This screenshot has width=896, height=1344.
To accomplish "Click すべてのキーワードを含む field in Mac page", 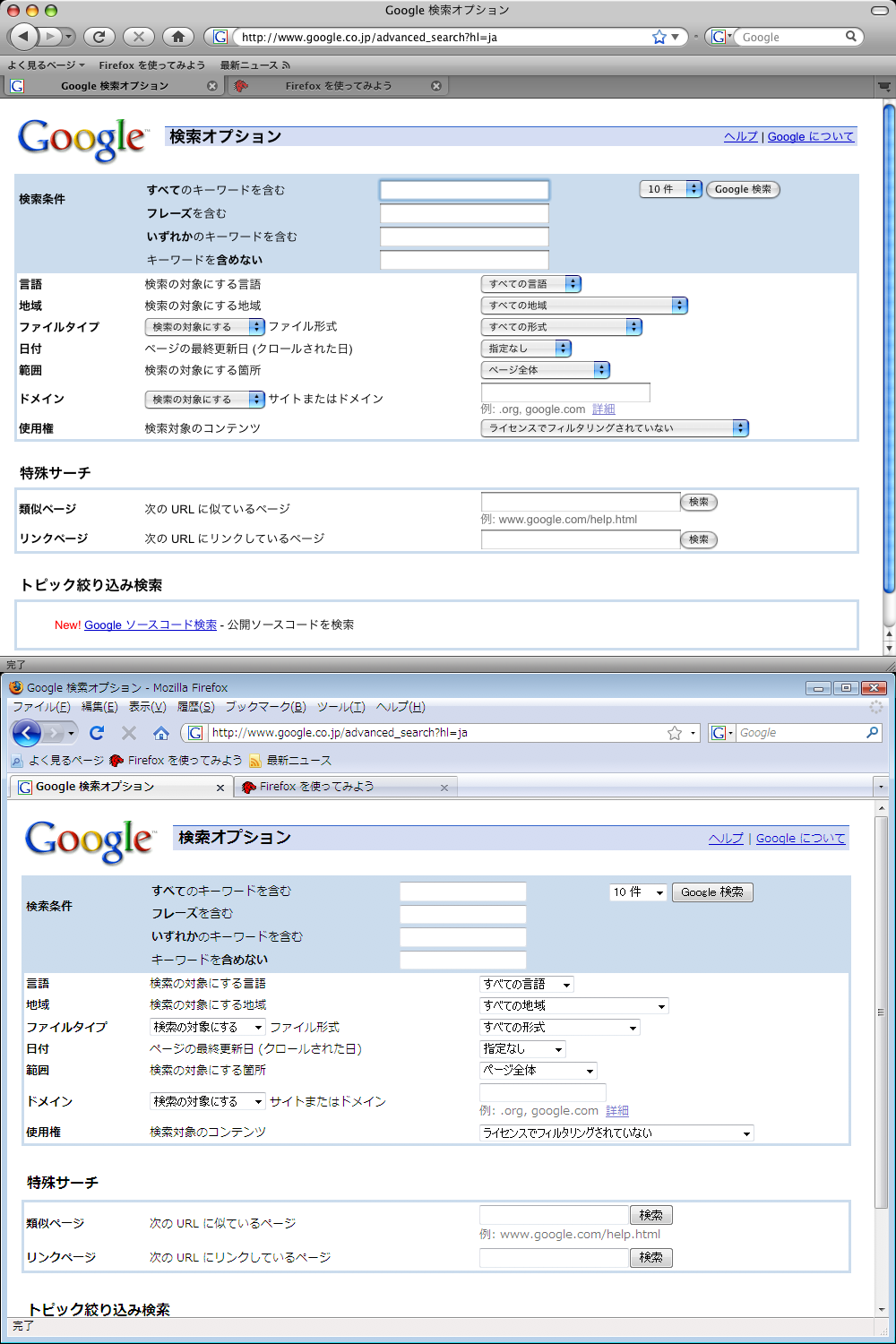I will pos(464,190).
